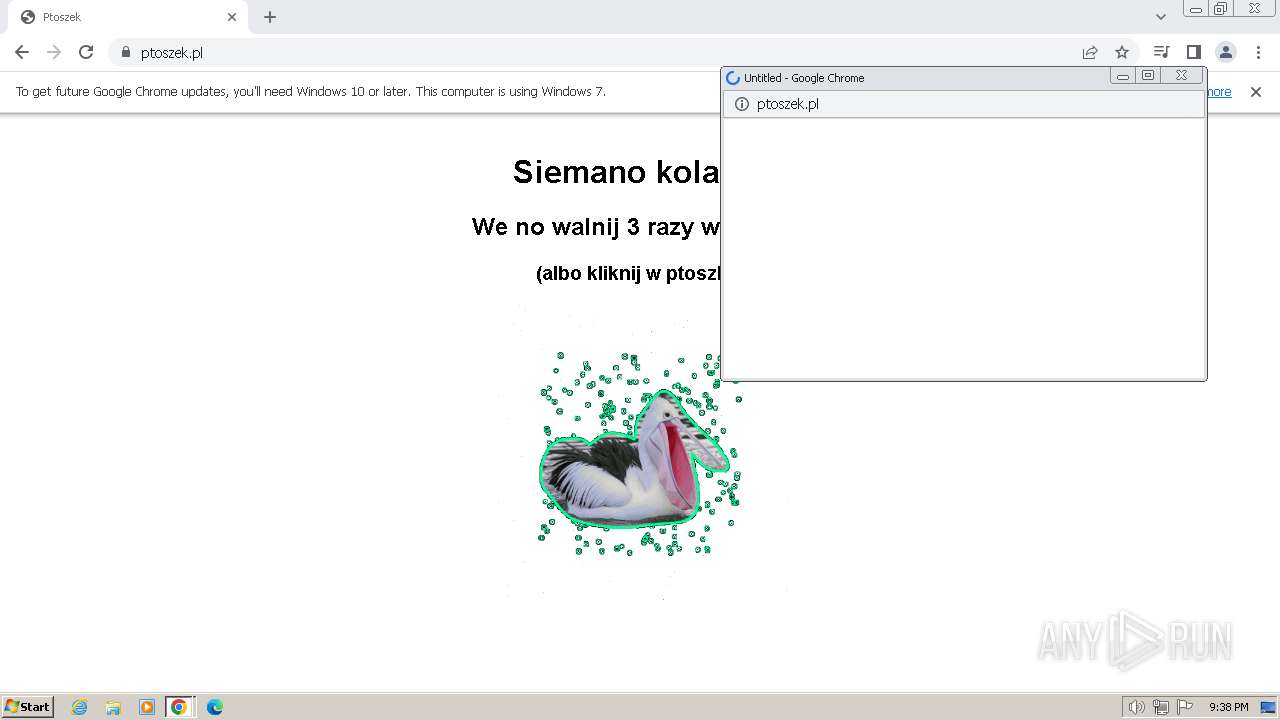The height and width of the screenshot is (720, 1280).
Task: Go forward in browser history
Action: point(54,52)
